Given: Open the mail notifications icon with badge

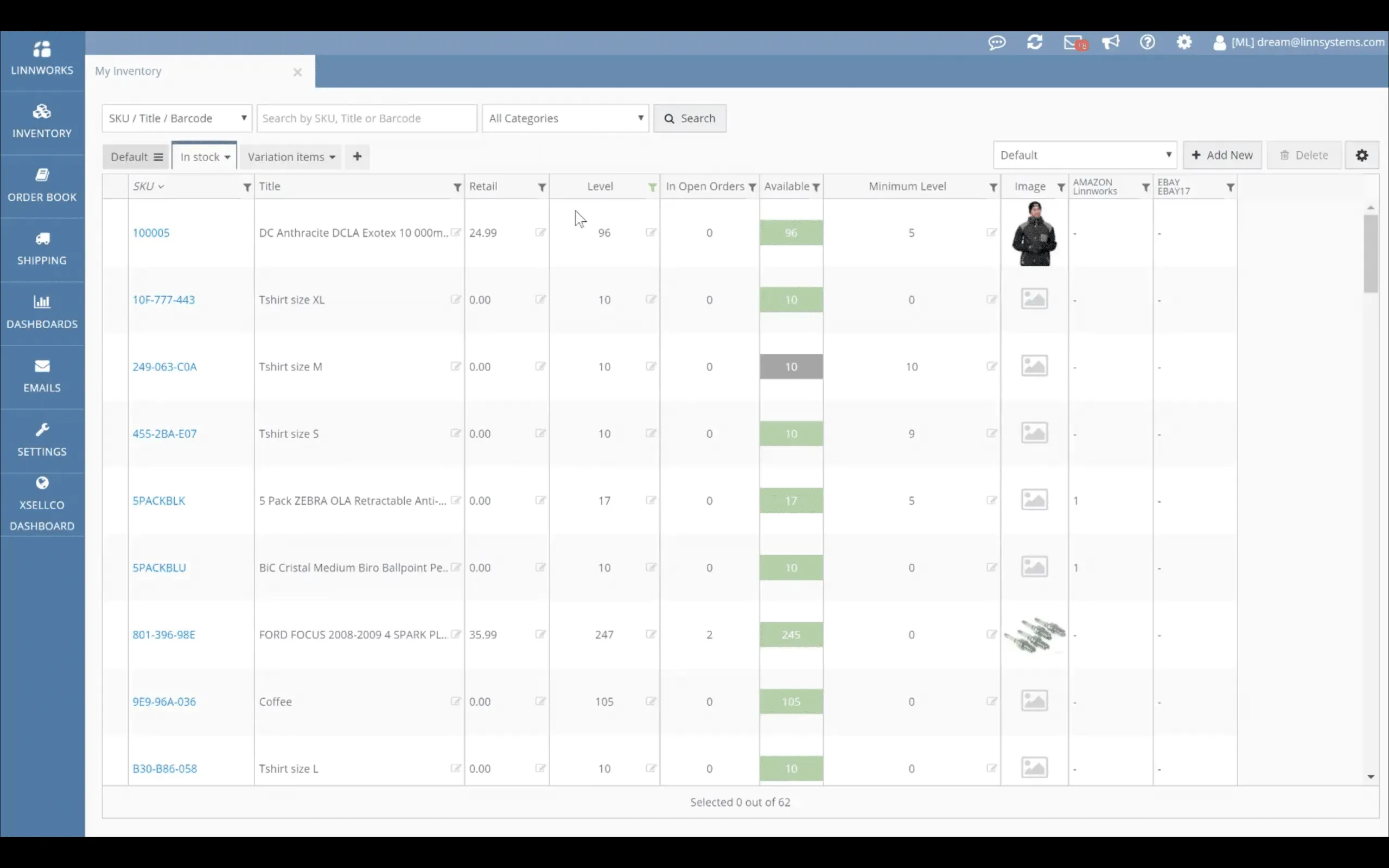Looking at the screenshot, I should click(1072, 42).
